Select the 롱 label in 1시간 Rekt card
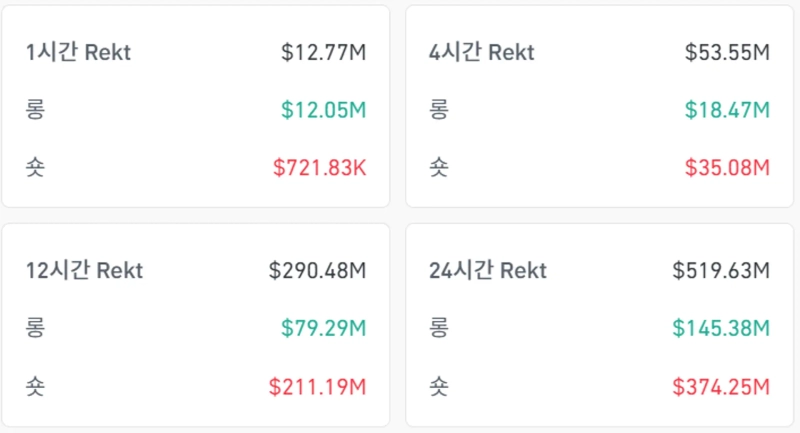 [36, 110]
